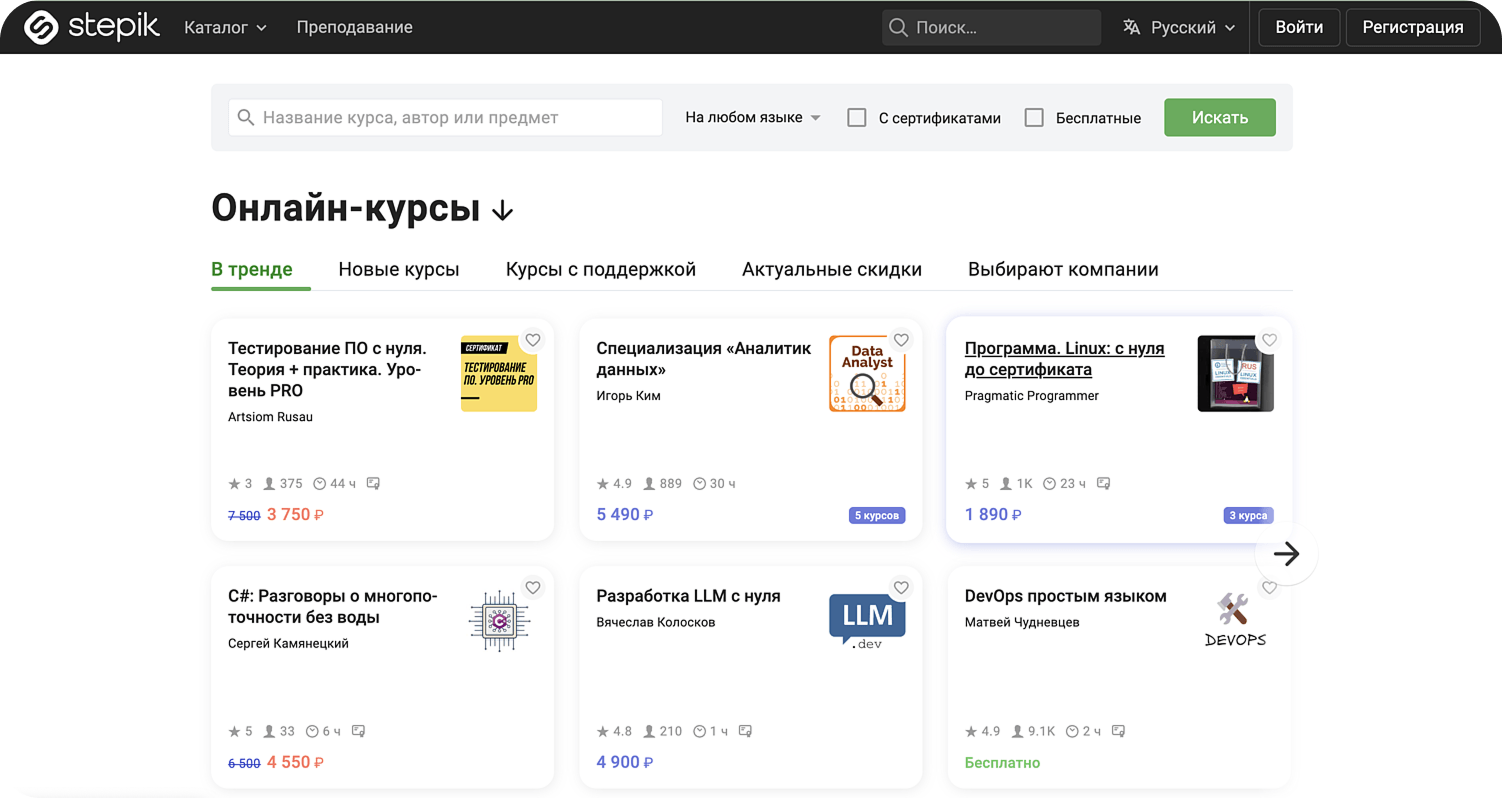1502x798 pixels.
Task: Click the Stepik logo in header
Action: 92,27
